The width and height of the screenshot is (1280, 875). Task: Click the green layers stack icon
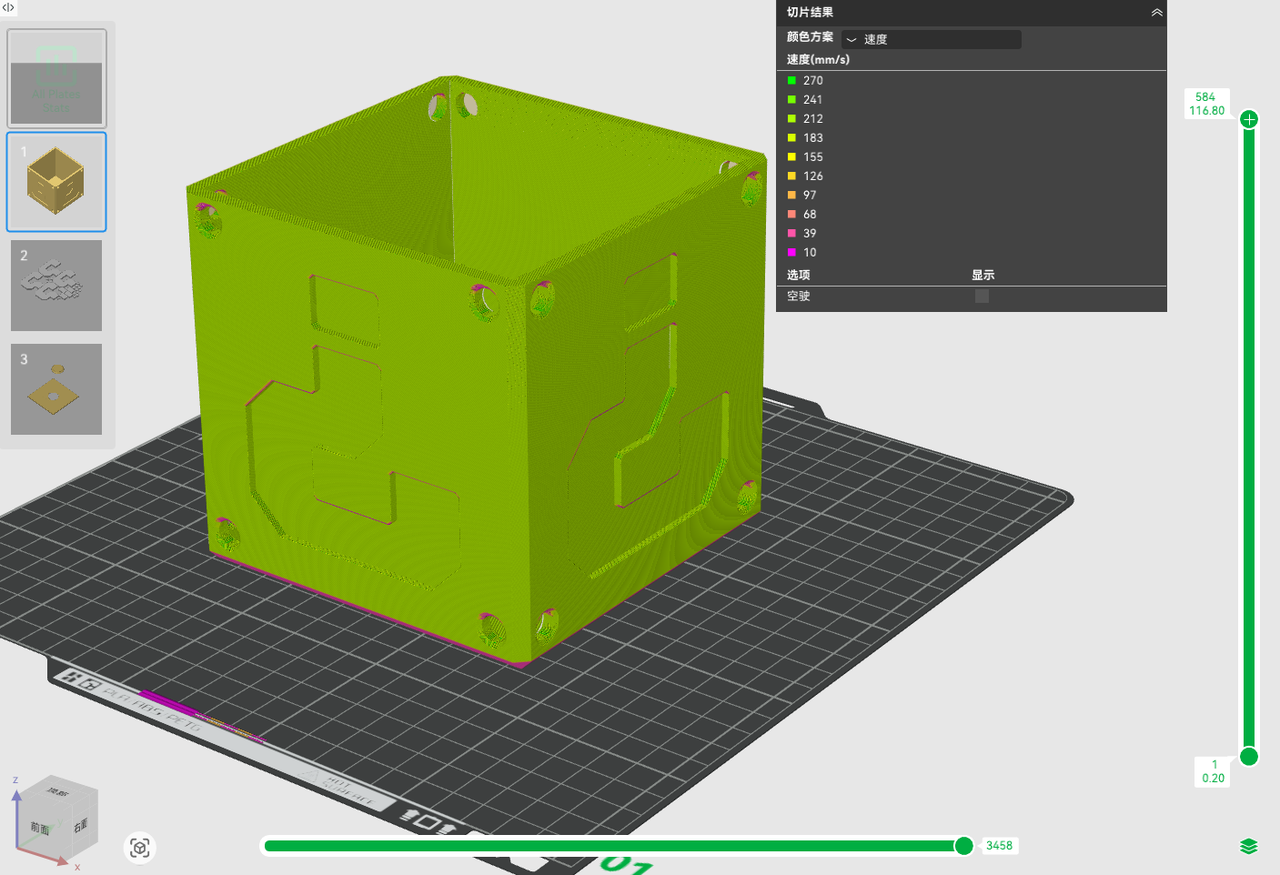(1248, 847)
